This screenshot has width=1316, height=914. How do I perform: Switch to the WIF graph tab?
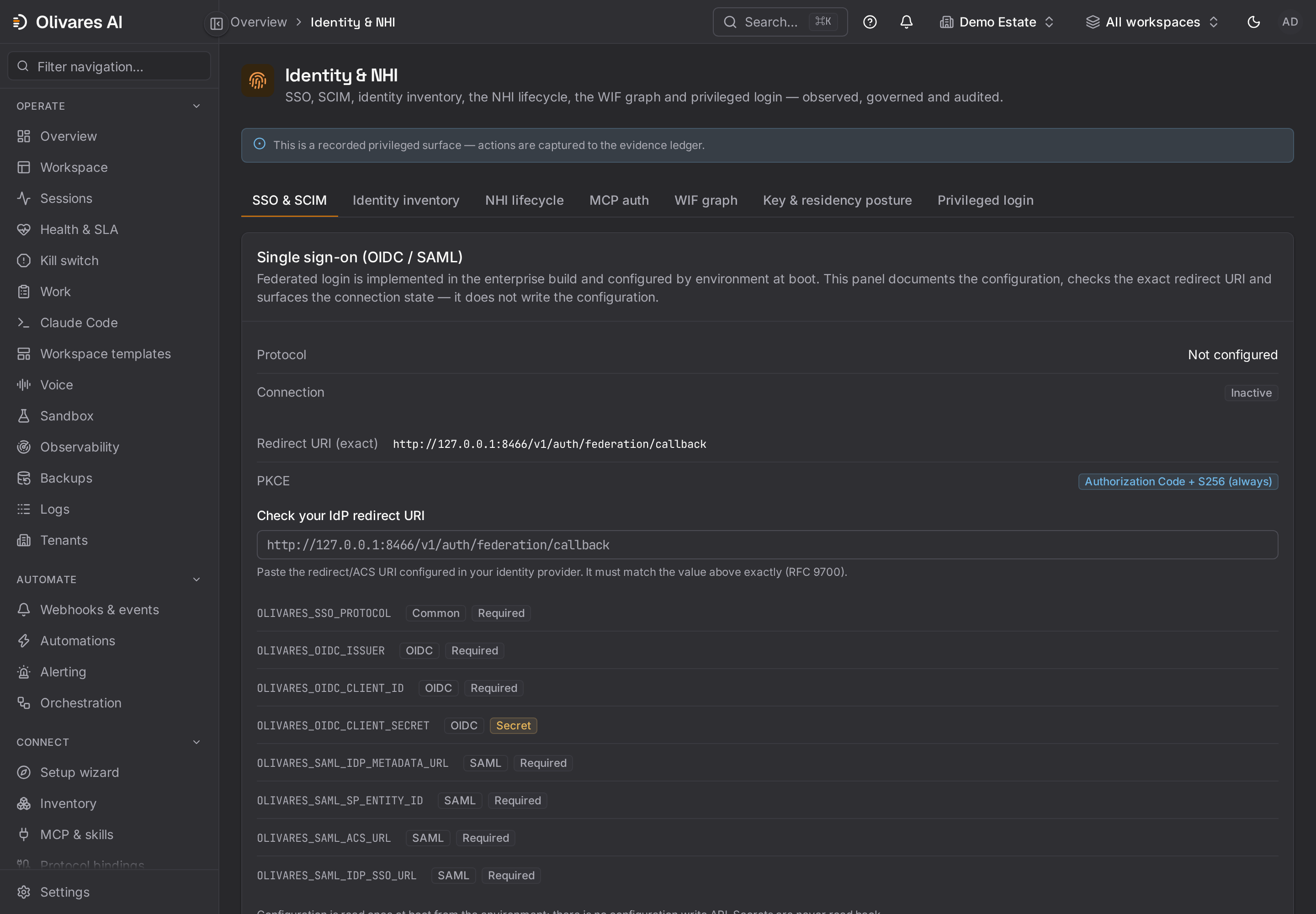click(x=706, y=201)
